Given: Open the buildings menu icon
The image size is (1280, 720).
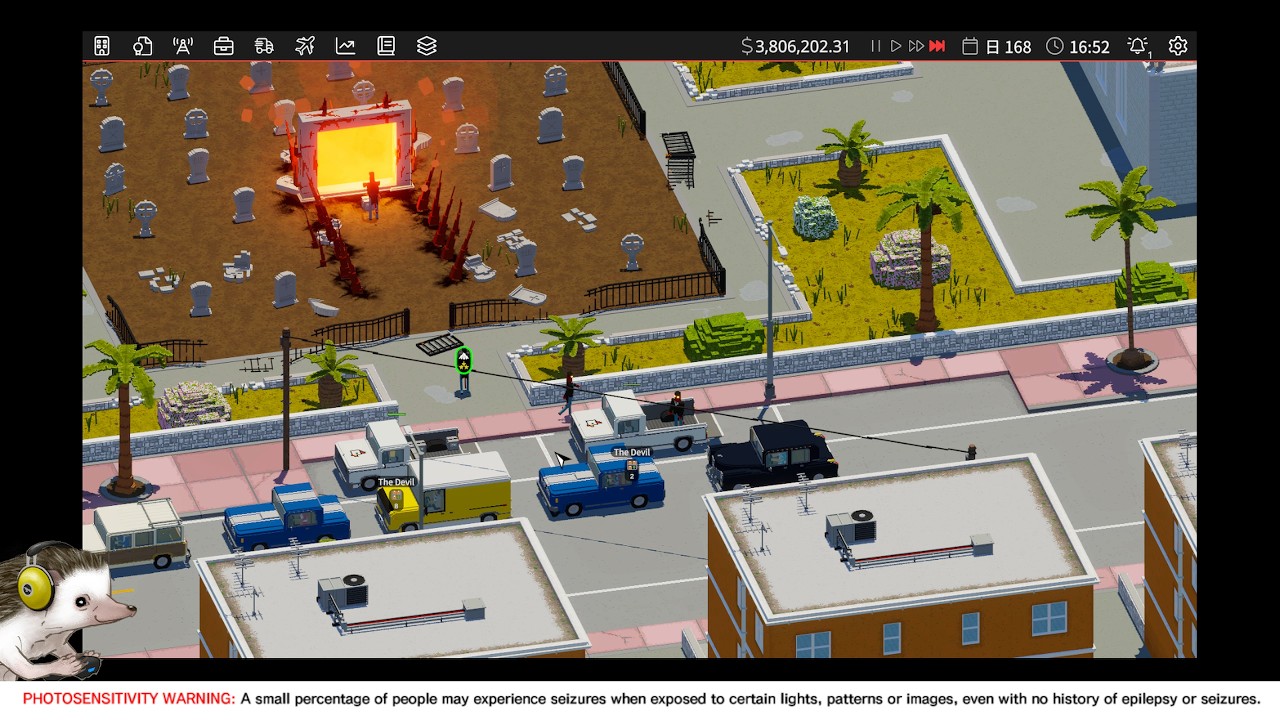Looking at the screenshot, I should coord(102,46).
